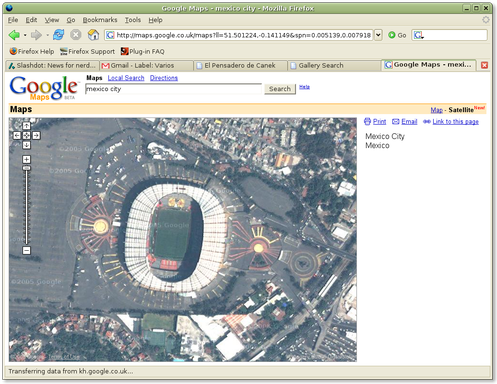Click the green Go button

click(397, 35)
